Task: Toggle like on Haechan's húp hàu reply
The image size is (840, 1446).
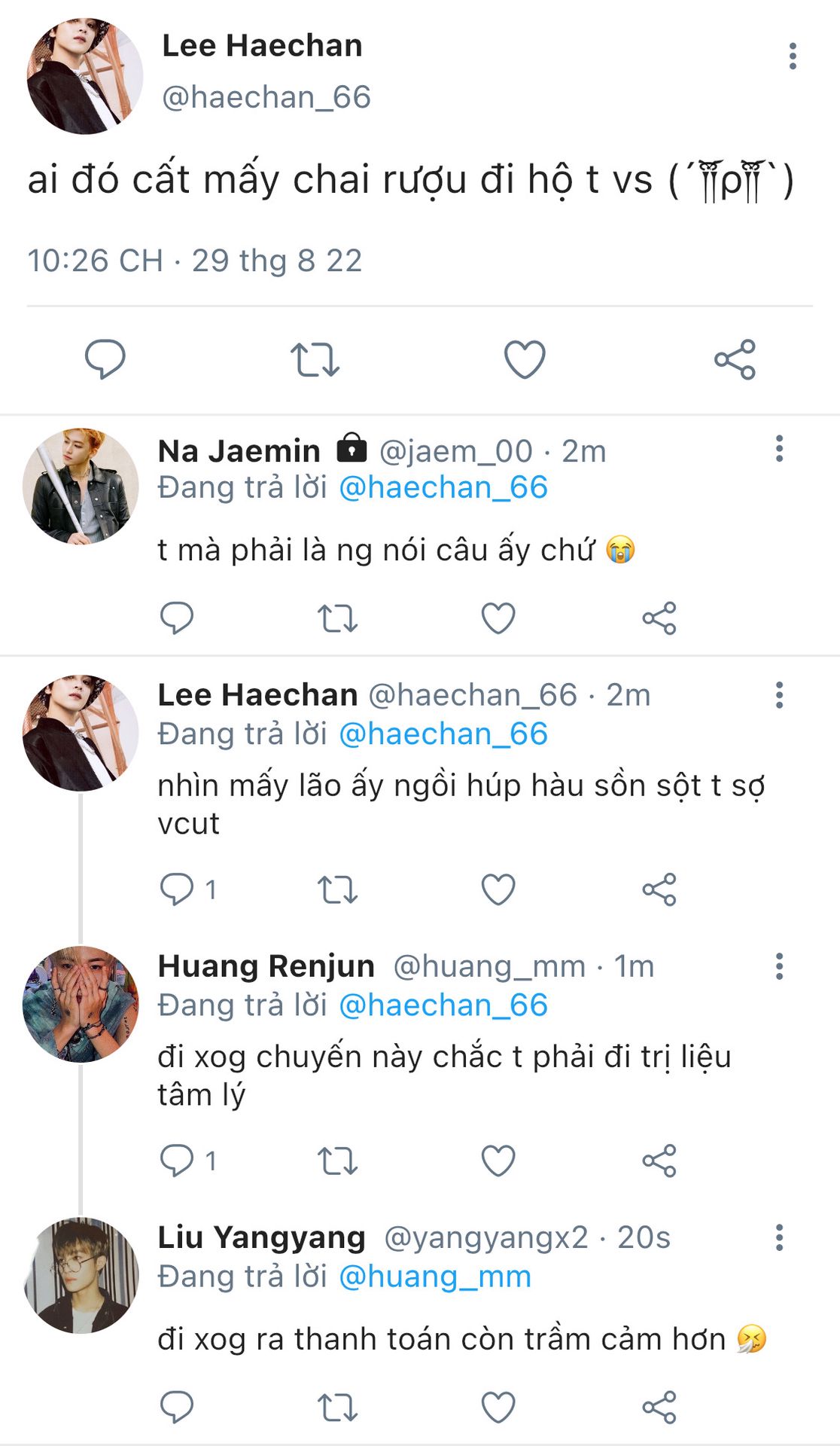Action: click(498, 889)
